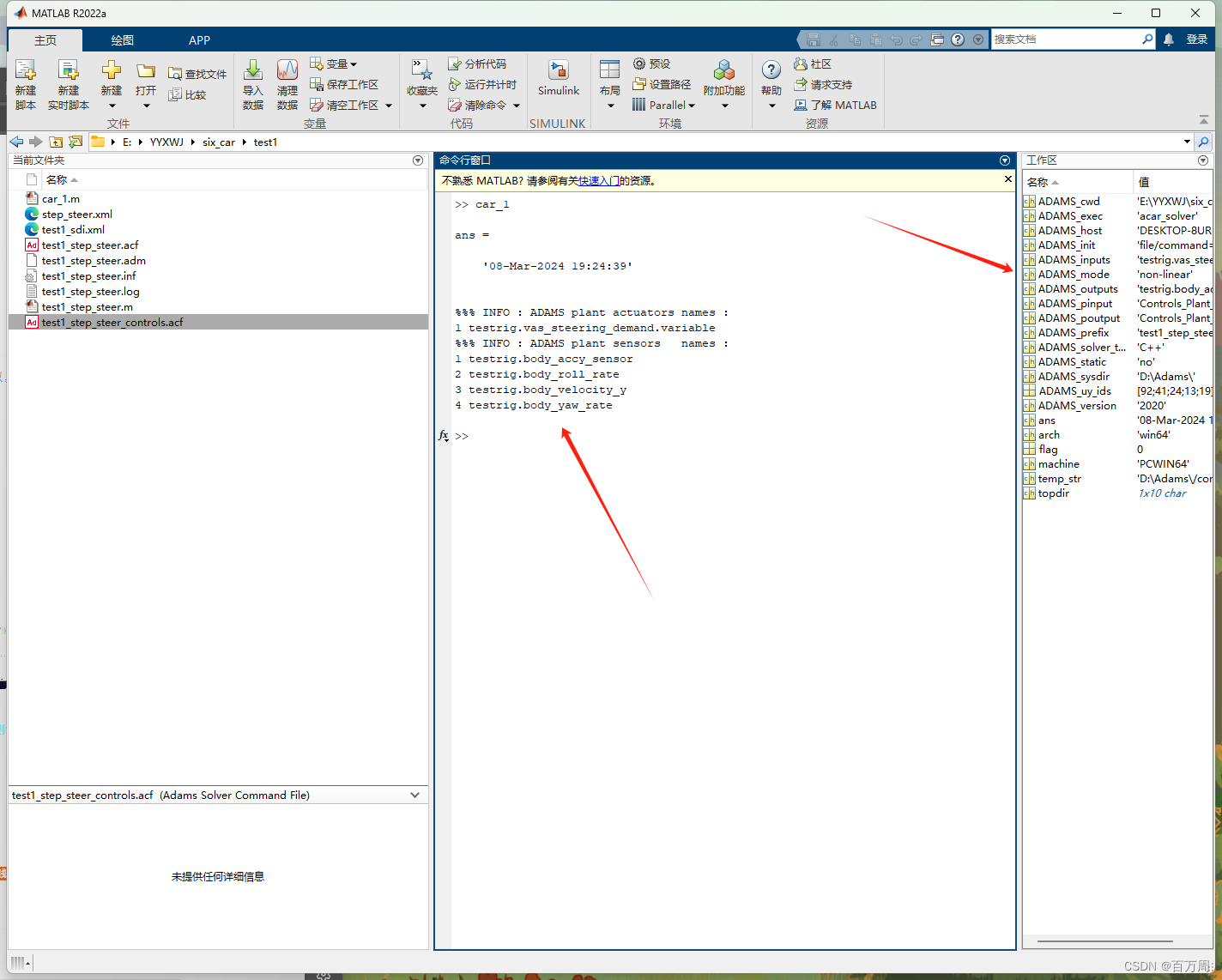
Task: Open the Current Folder (当前文件夹) panel actions menu
Action: pyautogui.click(x=418, y=160)
